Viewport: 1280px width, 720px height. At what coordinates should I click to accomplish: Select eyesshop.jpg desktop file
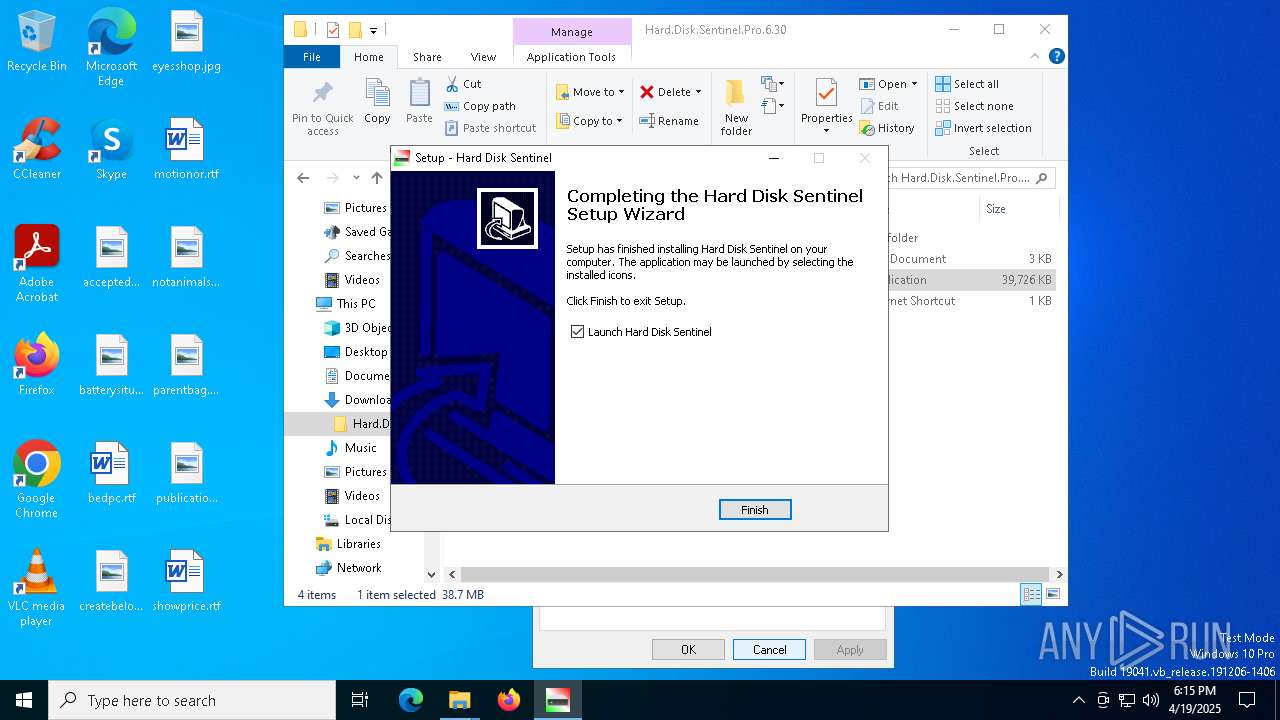coord(187,41)
